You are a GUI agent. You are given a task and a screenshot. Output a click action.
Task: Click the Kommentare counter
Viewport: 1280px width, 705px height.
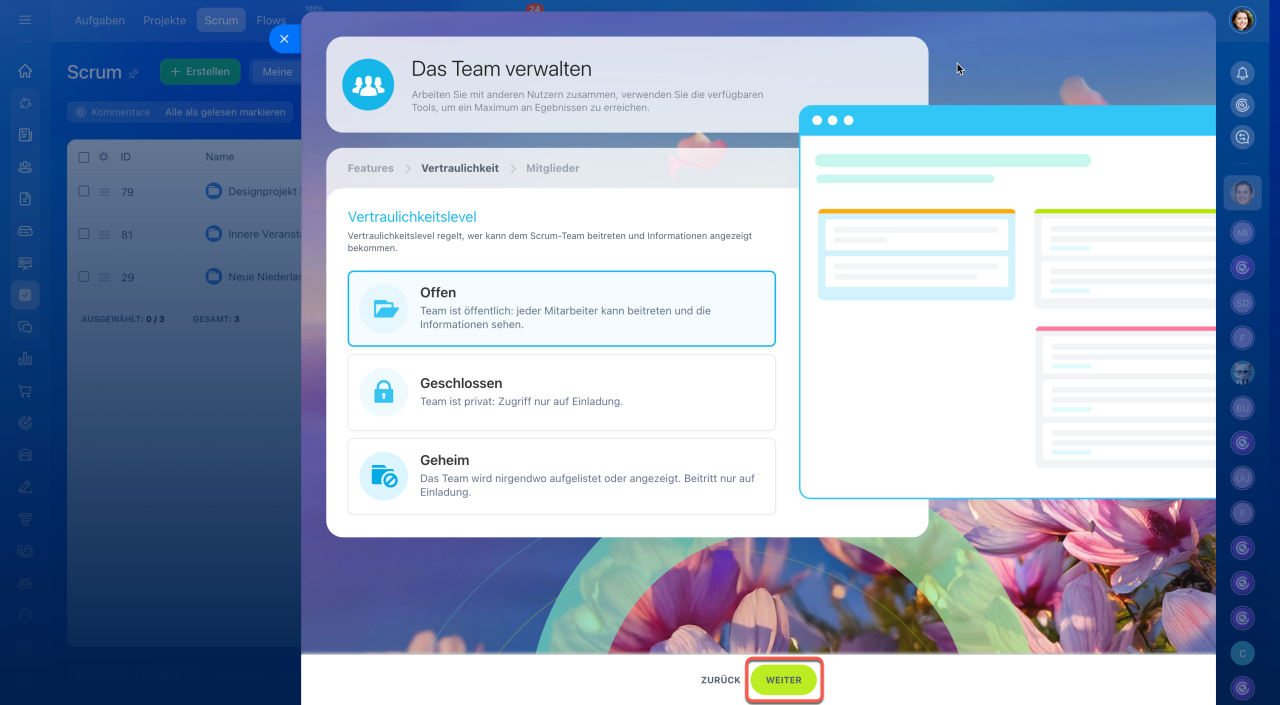pos(112,112)
